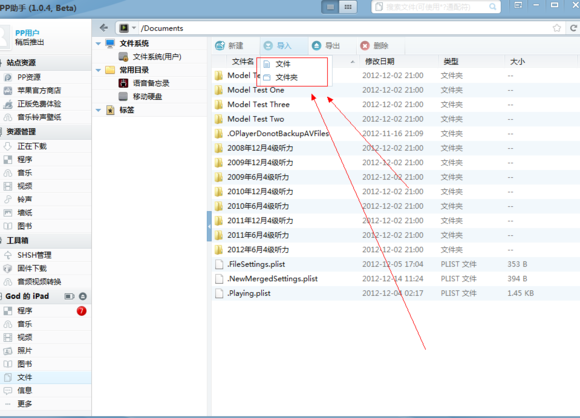The image size is (580, 418).
Task: Switch to list view mode
Action: [x=331, y=7]
